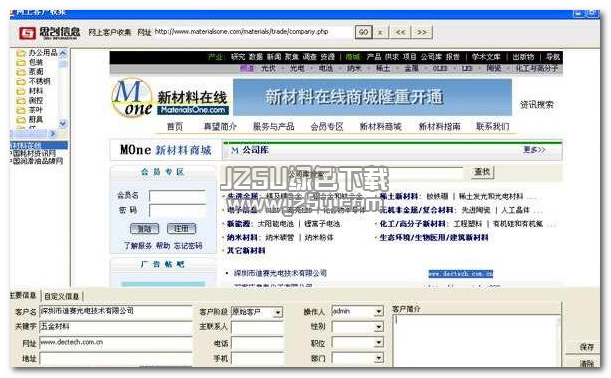Screen dimensions: 611x378
Task: Click the folder tree right scroll arrow
Action: tap(53, 134)
